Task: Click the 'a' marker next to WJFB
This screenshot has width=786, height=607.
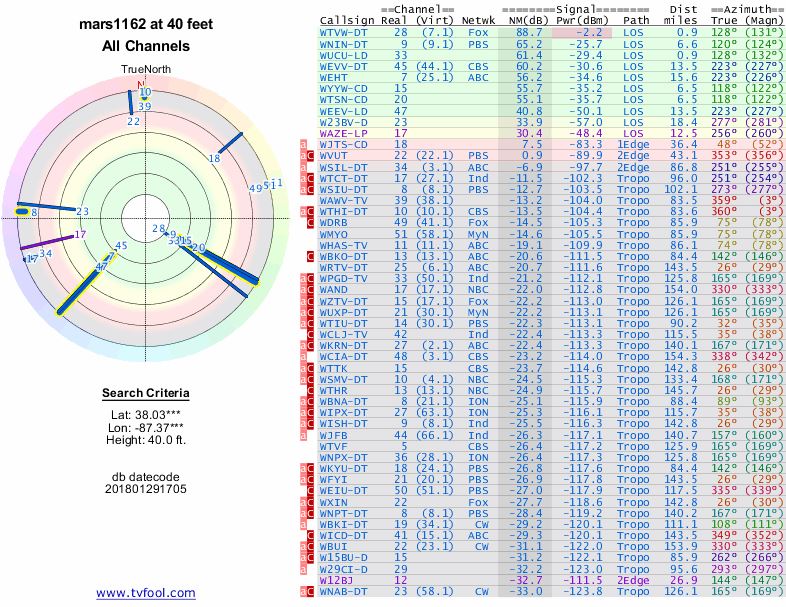Action: 304,435
